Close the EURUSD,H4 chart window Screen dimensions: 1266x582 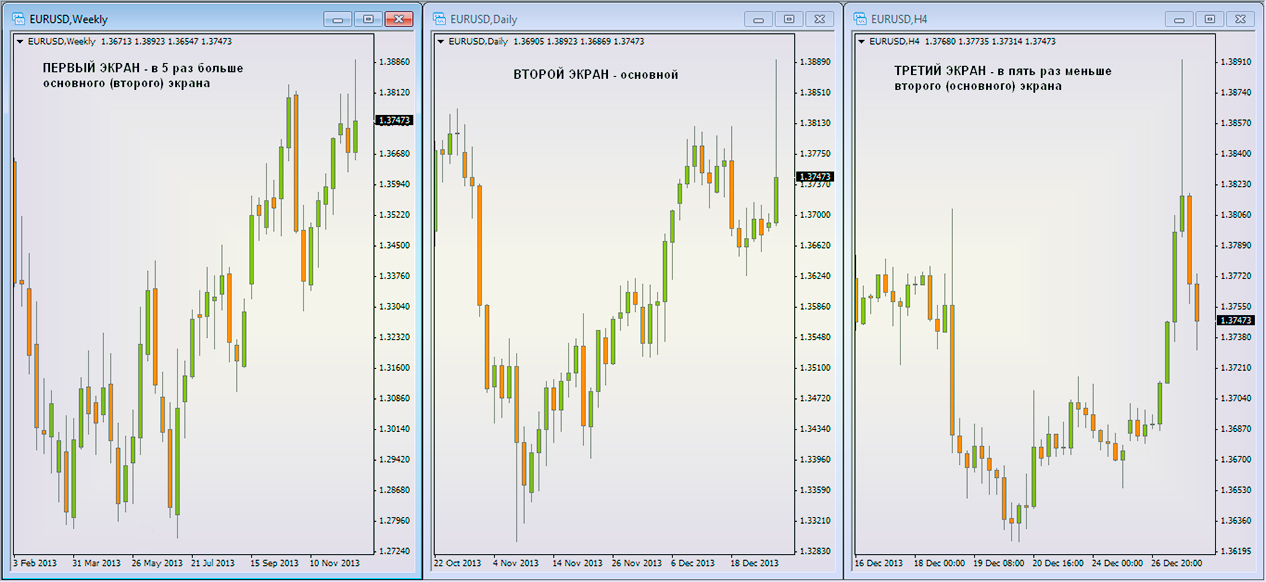point(1239,19)
